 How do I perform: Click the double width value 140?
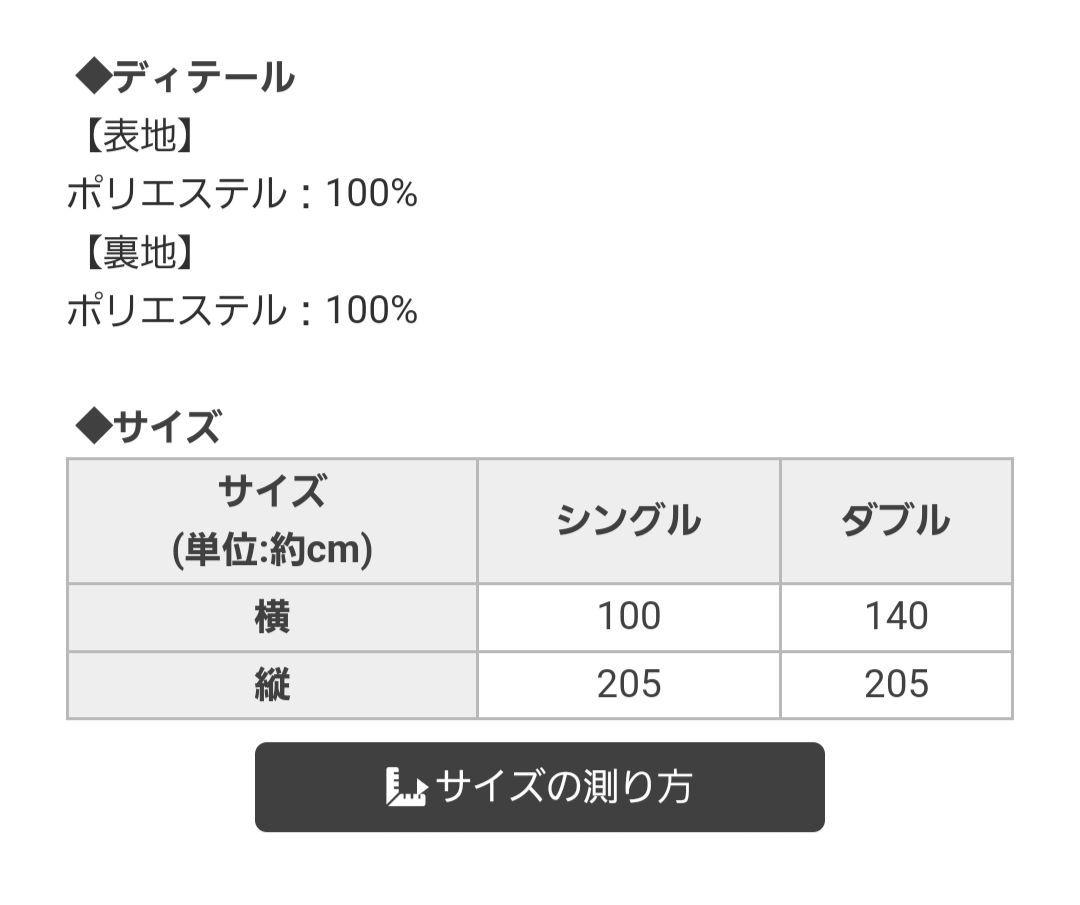point(896,616)
